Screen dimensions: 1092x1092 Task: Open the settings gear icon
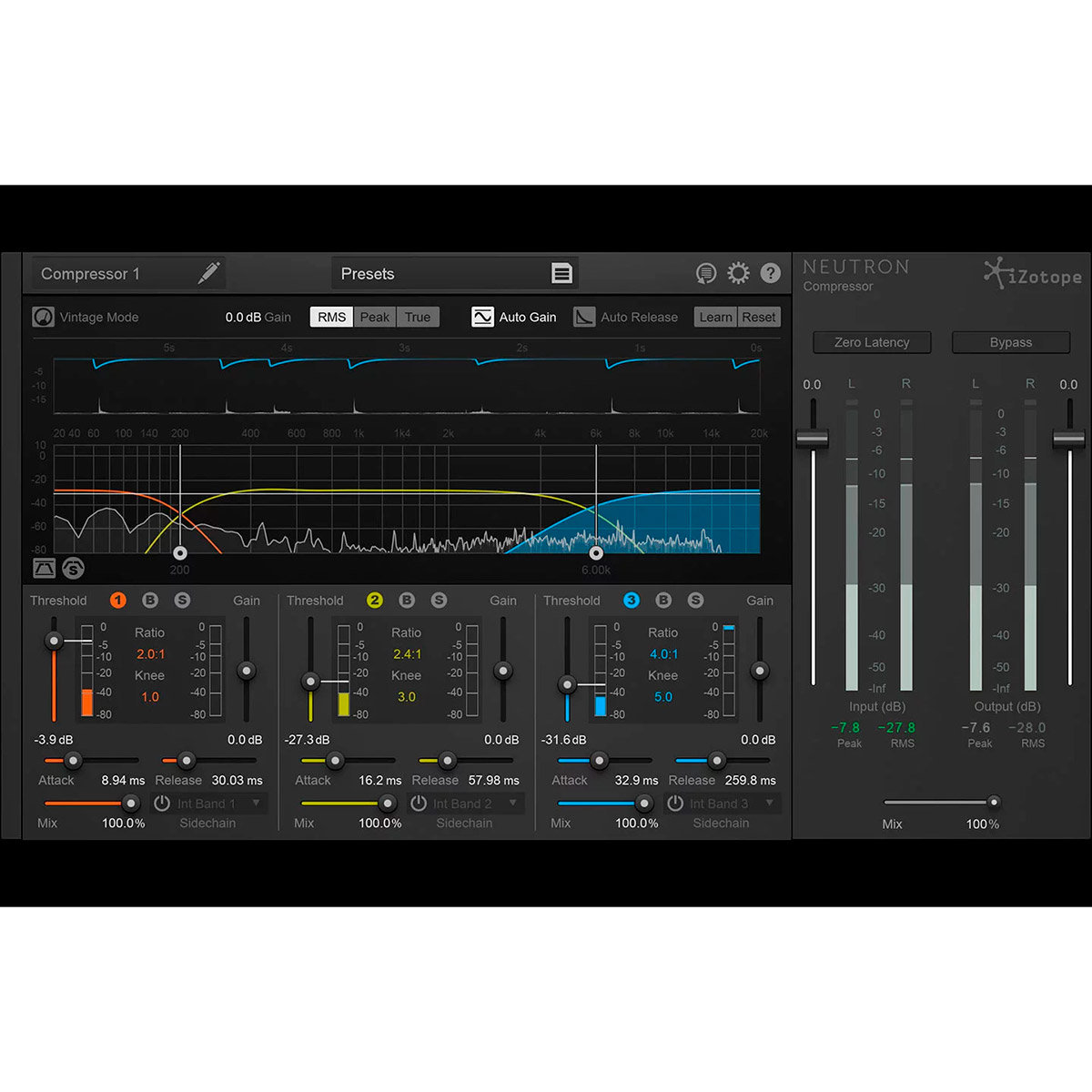(x=739, y=273)
